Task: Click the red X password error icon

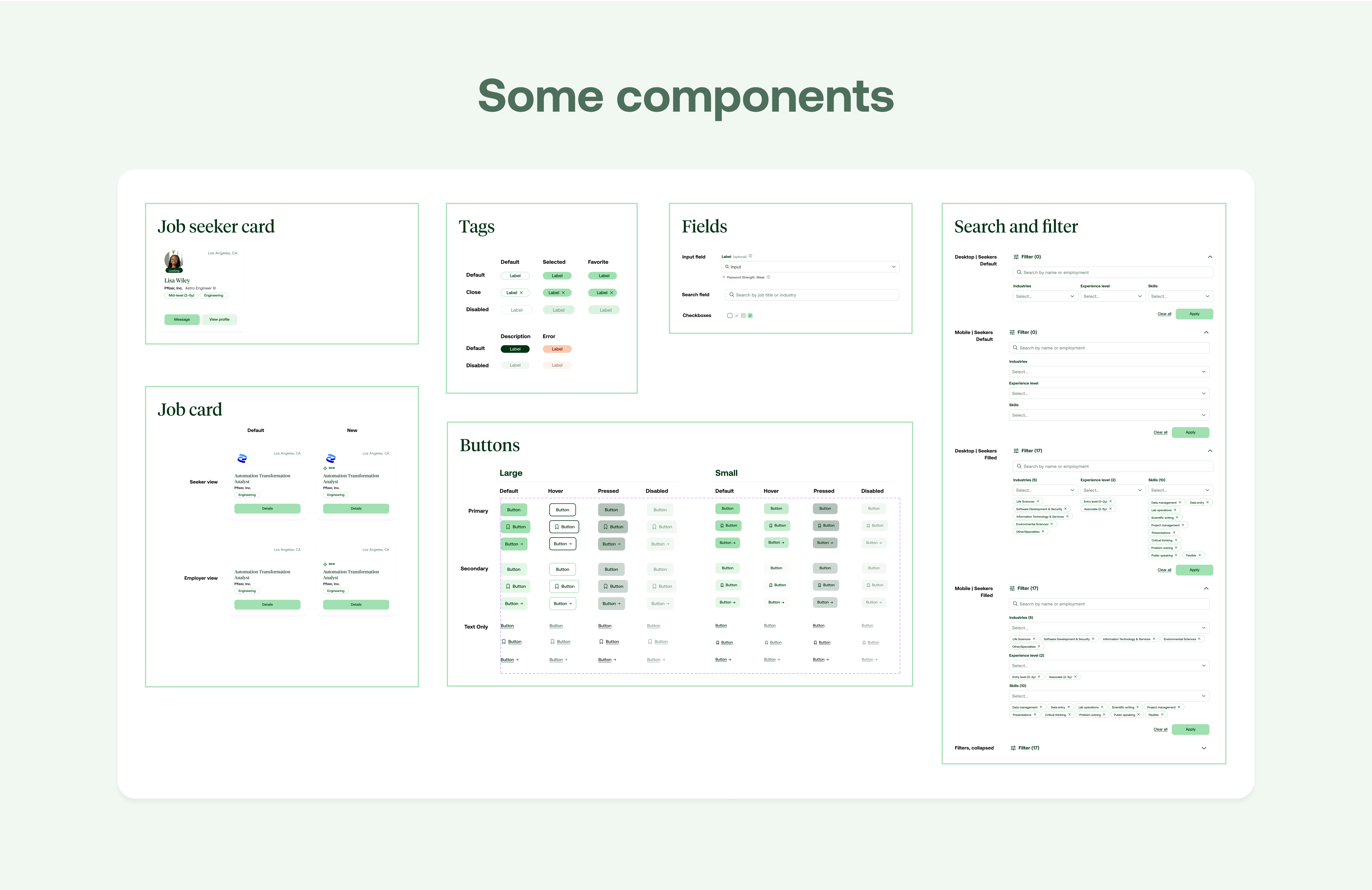Action: (723, 277)
